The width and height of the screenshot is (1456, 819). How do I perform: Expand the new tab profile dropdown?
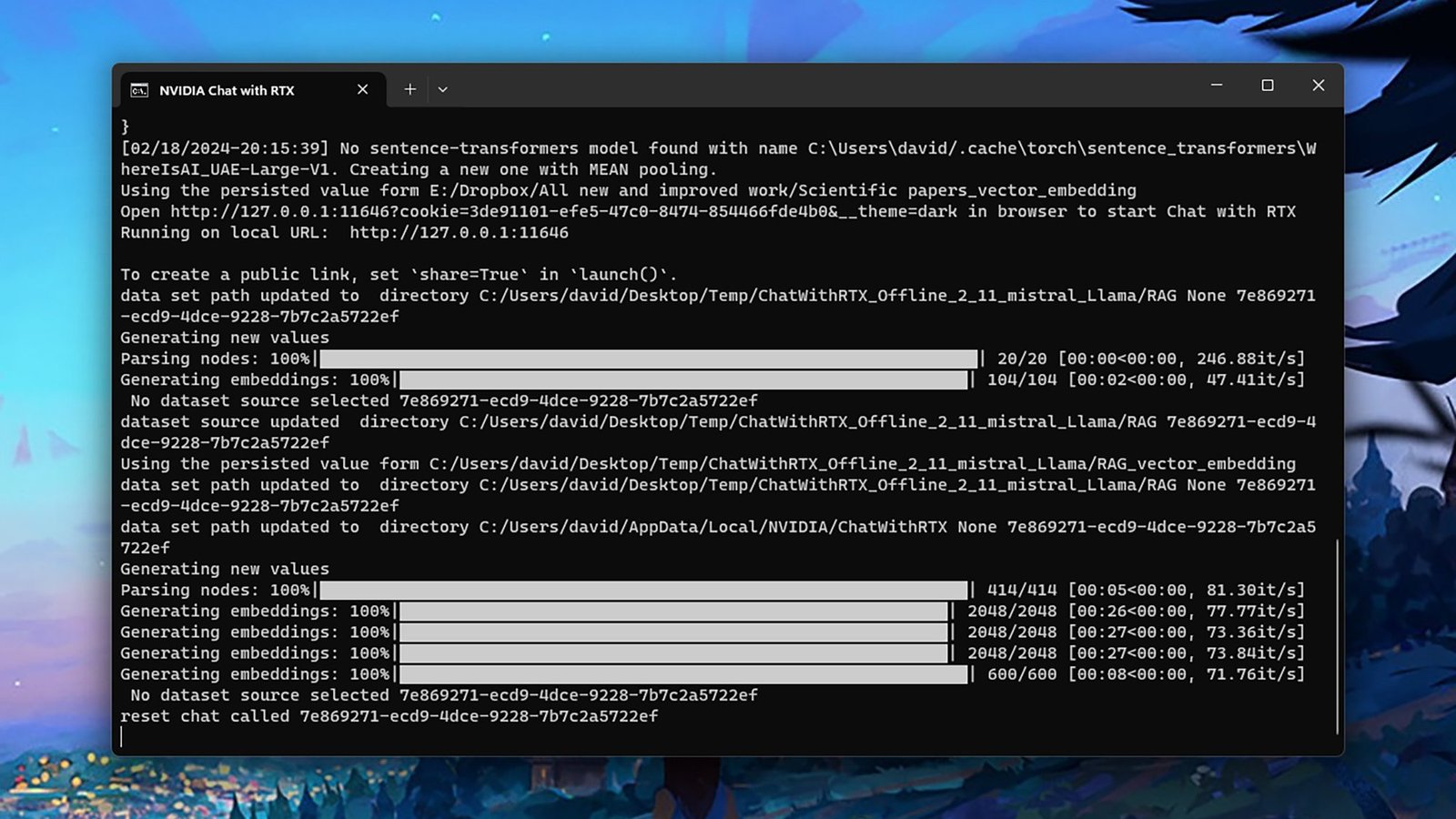[x=442, y=89]
